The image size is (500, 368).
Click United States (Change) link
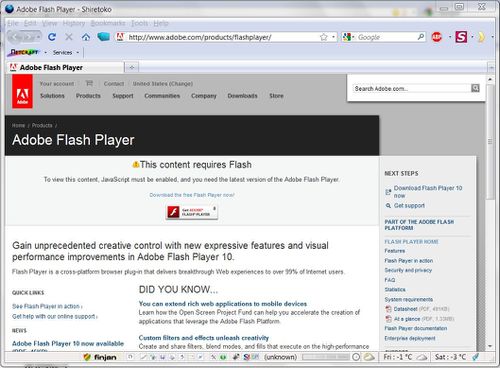tap(163, 84)
